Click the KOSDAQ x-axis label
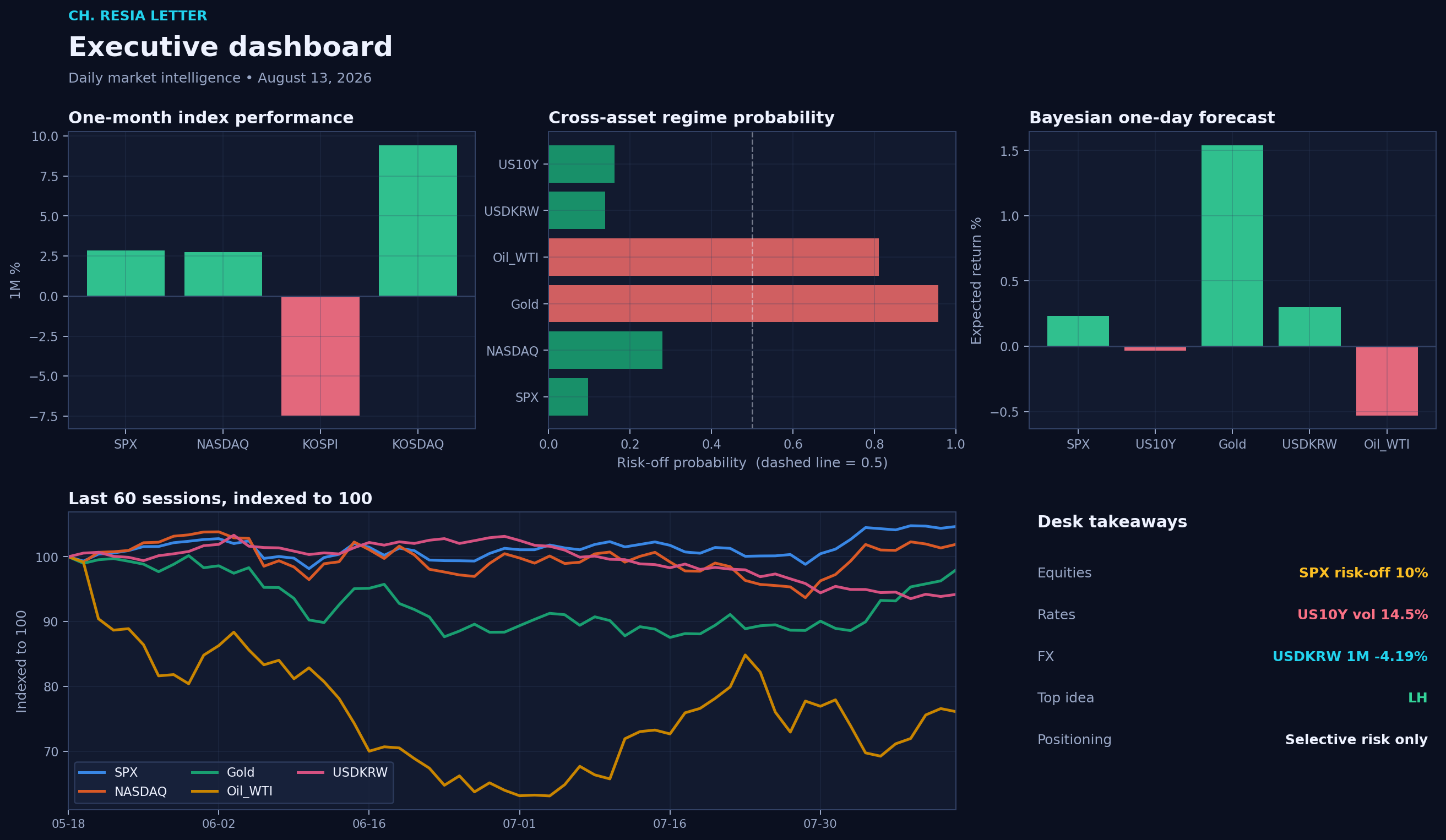 point(418,444)
